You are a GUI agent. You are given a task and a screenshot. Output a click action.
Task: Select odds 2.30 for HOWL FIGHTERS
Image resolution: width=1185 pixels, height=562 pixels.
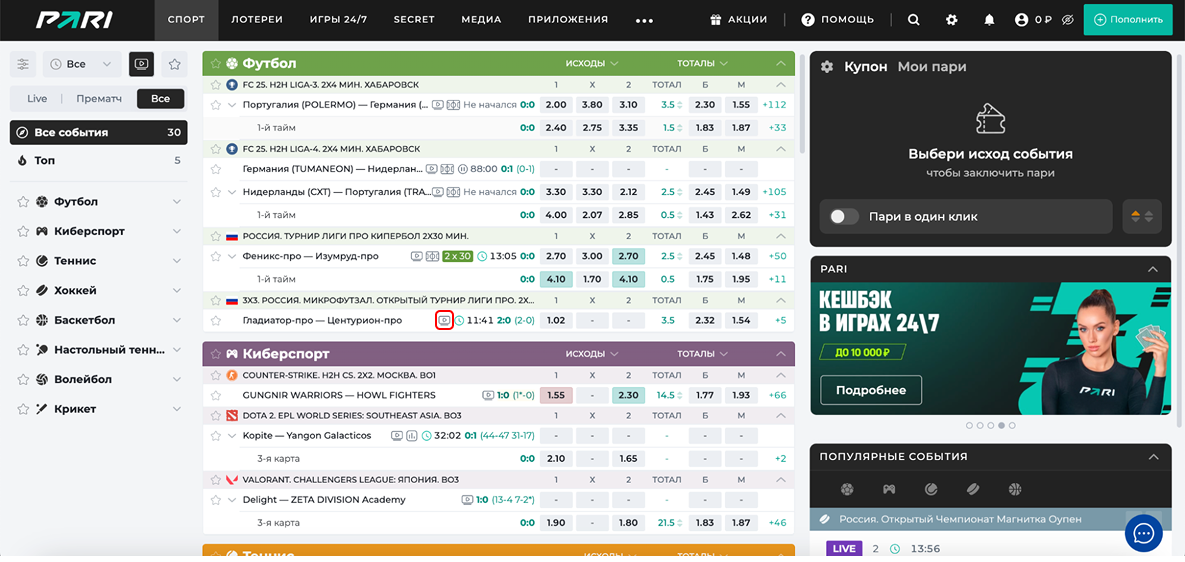[628, 395]
